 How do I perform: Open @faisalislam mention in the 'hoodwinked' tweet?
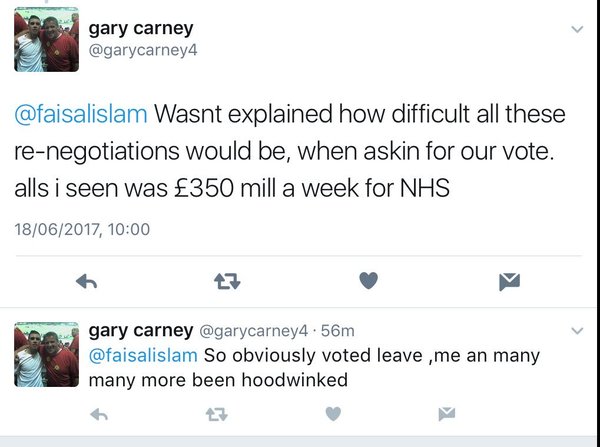tap(144, 355)
